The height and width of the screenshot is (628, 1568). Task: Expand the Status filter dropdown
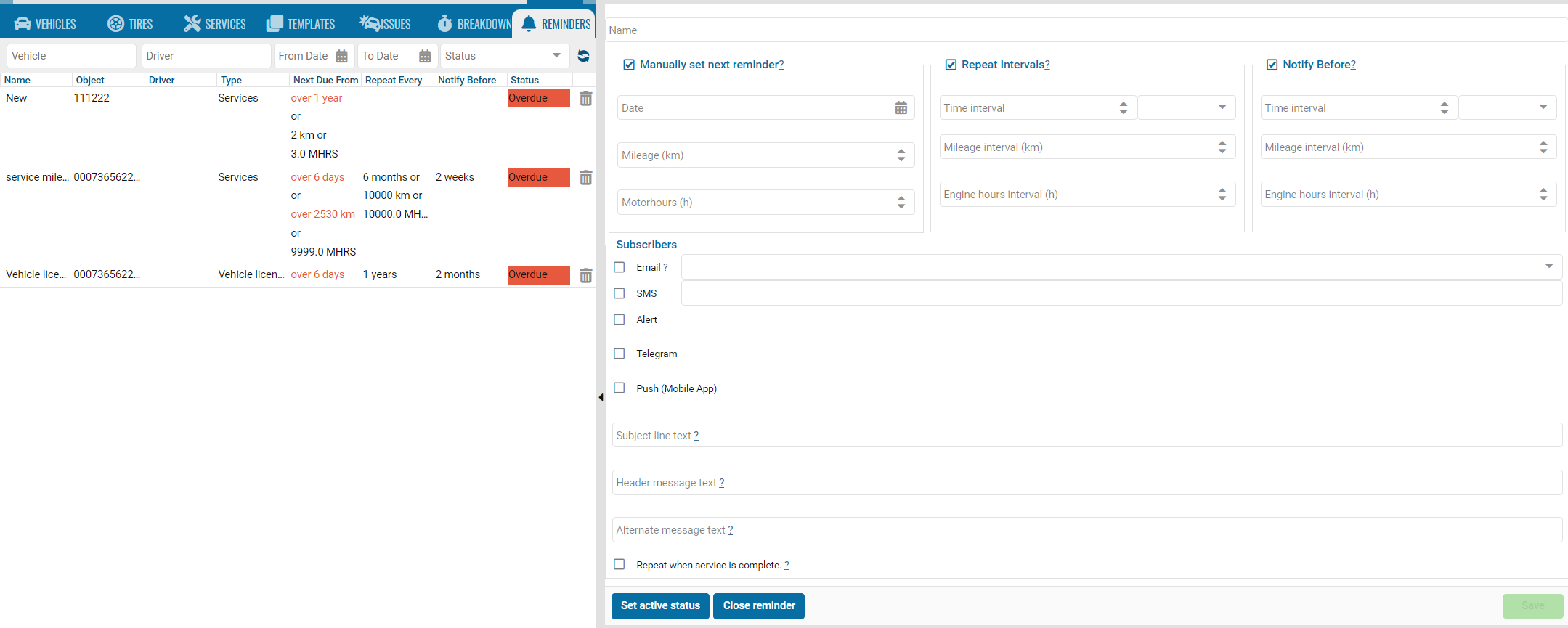pyautogui.click(x=556, y=56)
